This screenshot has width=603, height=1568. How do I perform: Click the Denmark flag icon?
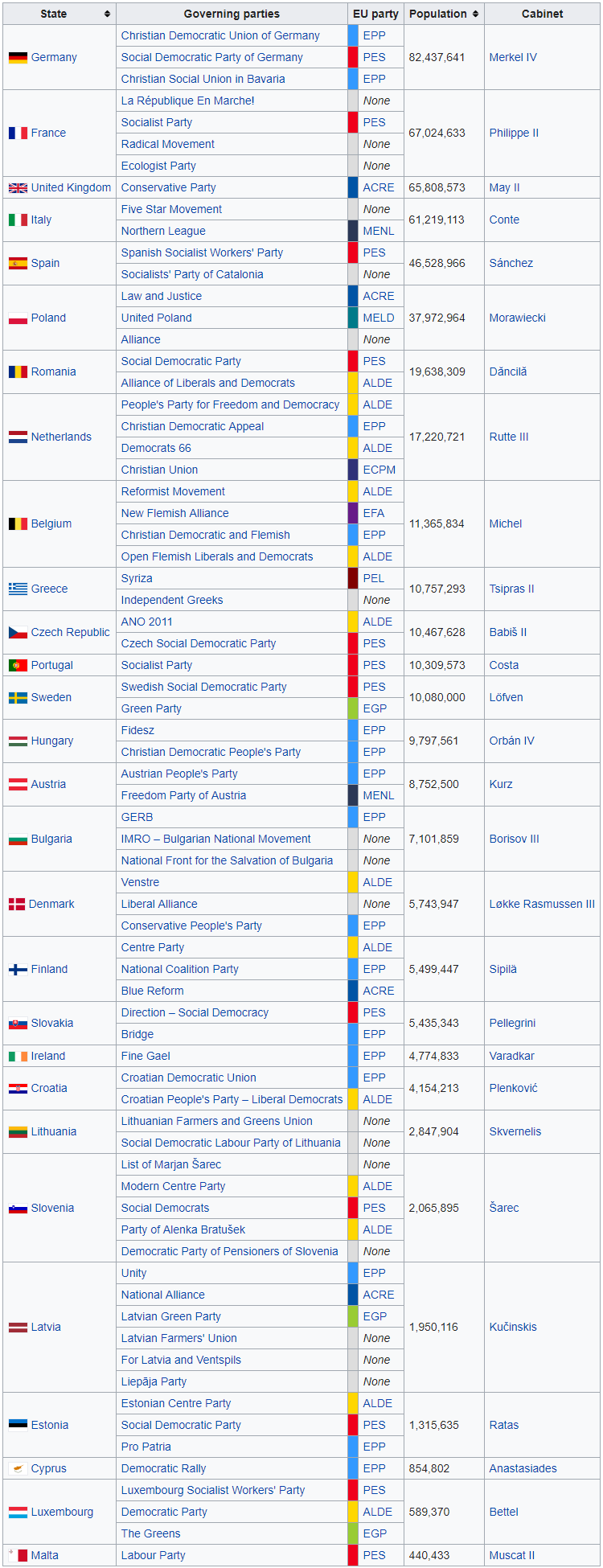coord(17,905)
